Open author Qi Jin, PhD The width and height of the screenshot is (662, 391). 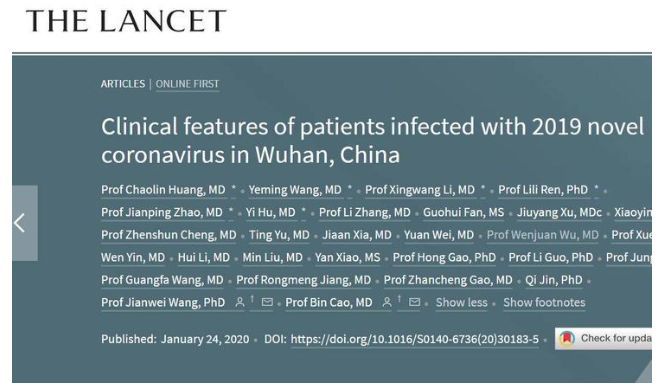point(553,280)
